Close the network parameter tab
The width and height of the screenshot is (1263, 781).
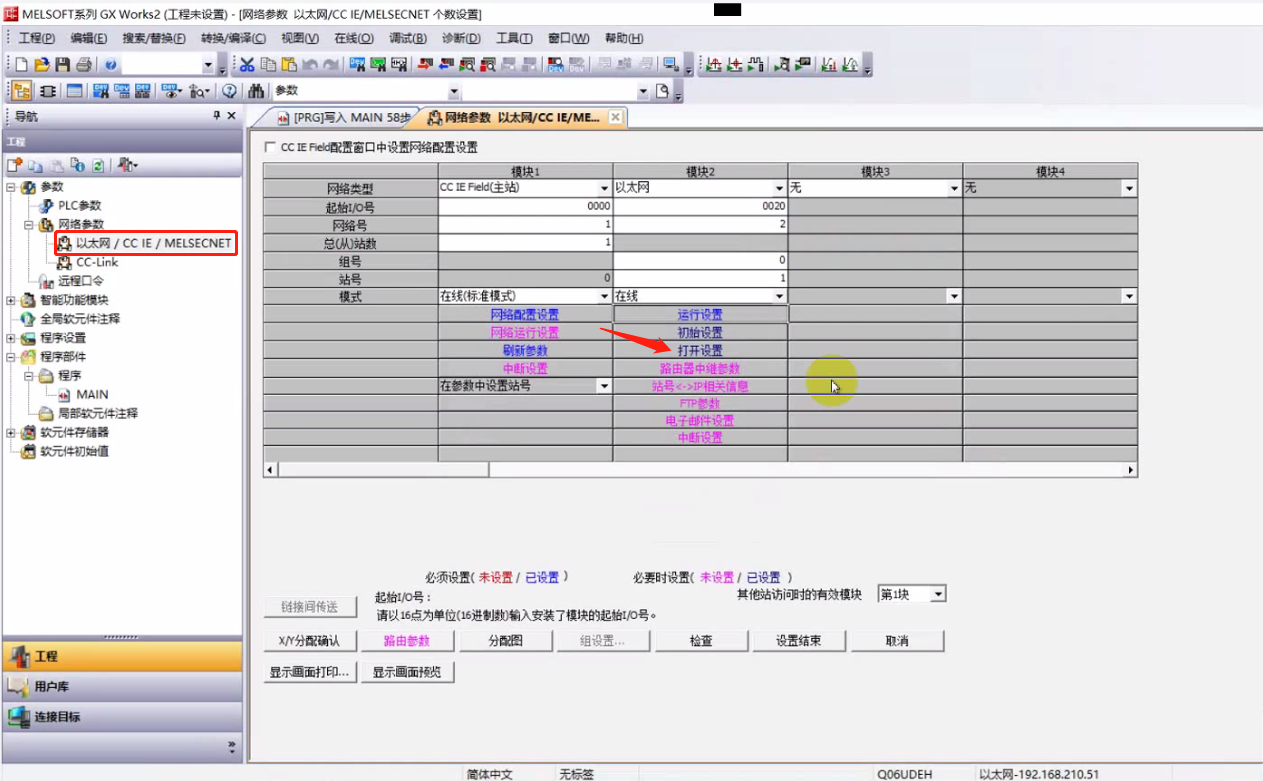coord(616,117)
